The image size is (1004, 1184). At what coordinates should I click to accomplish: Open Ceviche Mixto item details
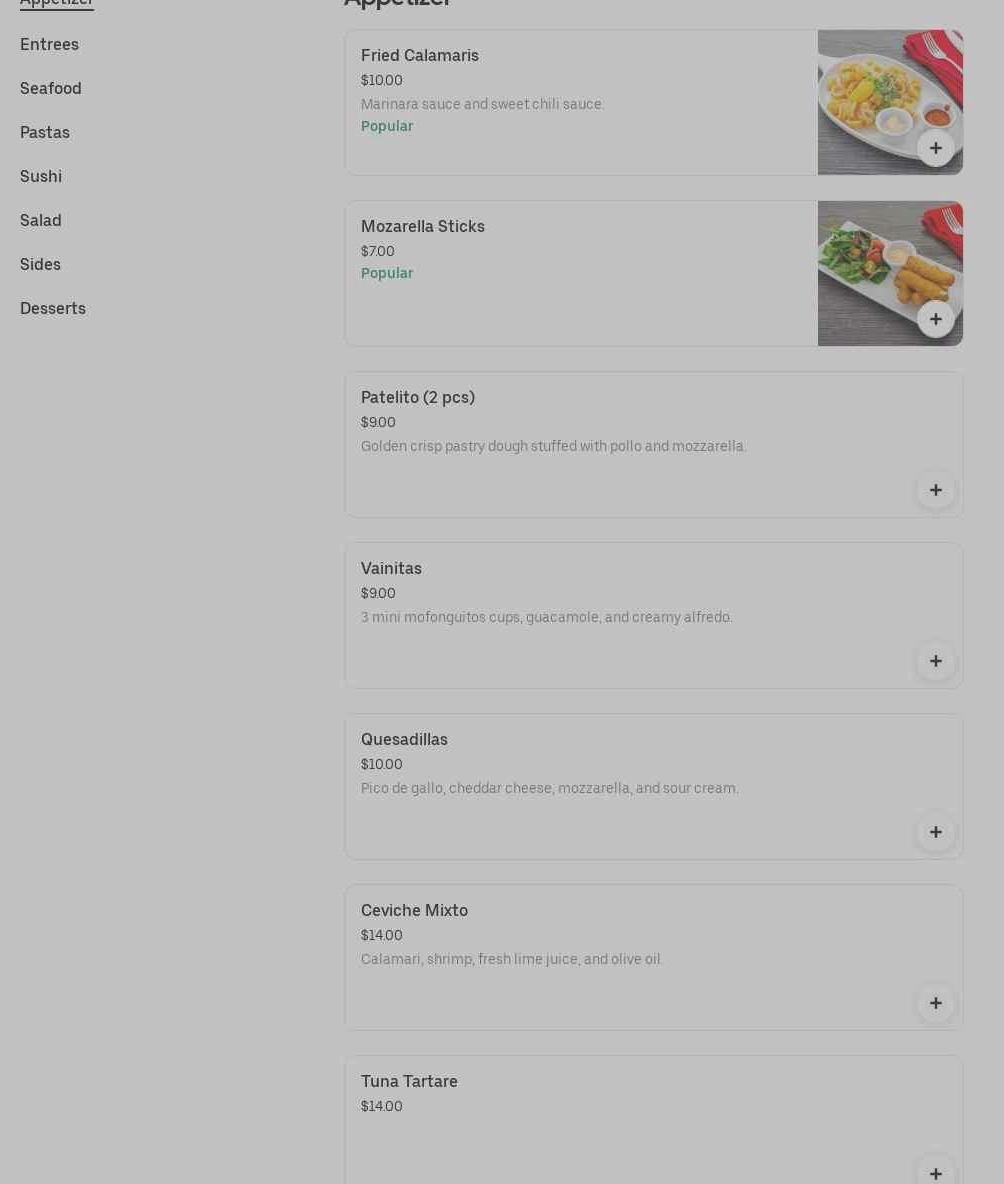click(414, 911)
